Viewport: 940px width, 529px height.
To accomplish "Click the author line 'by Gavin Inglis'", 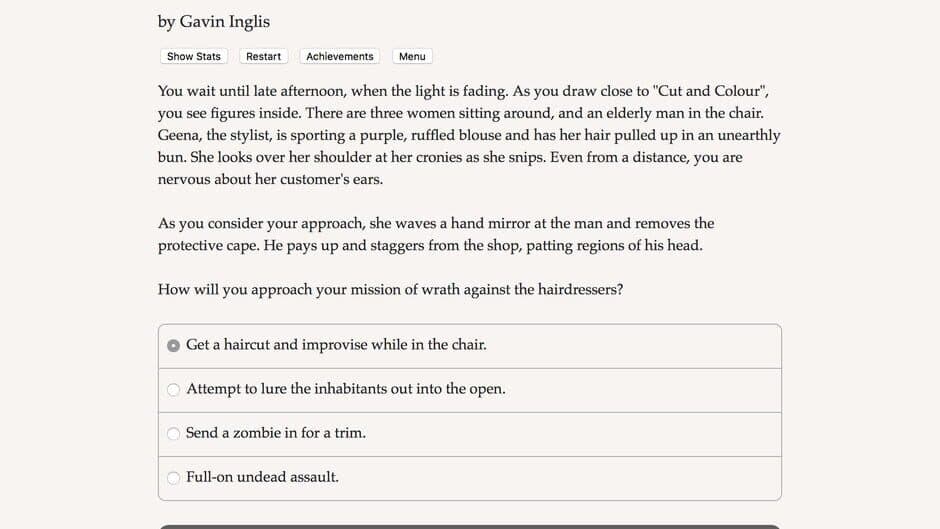I will click(x=214, y=21).
